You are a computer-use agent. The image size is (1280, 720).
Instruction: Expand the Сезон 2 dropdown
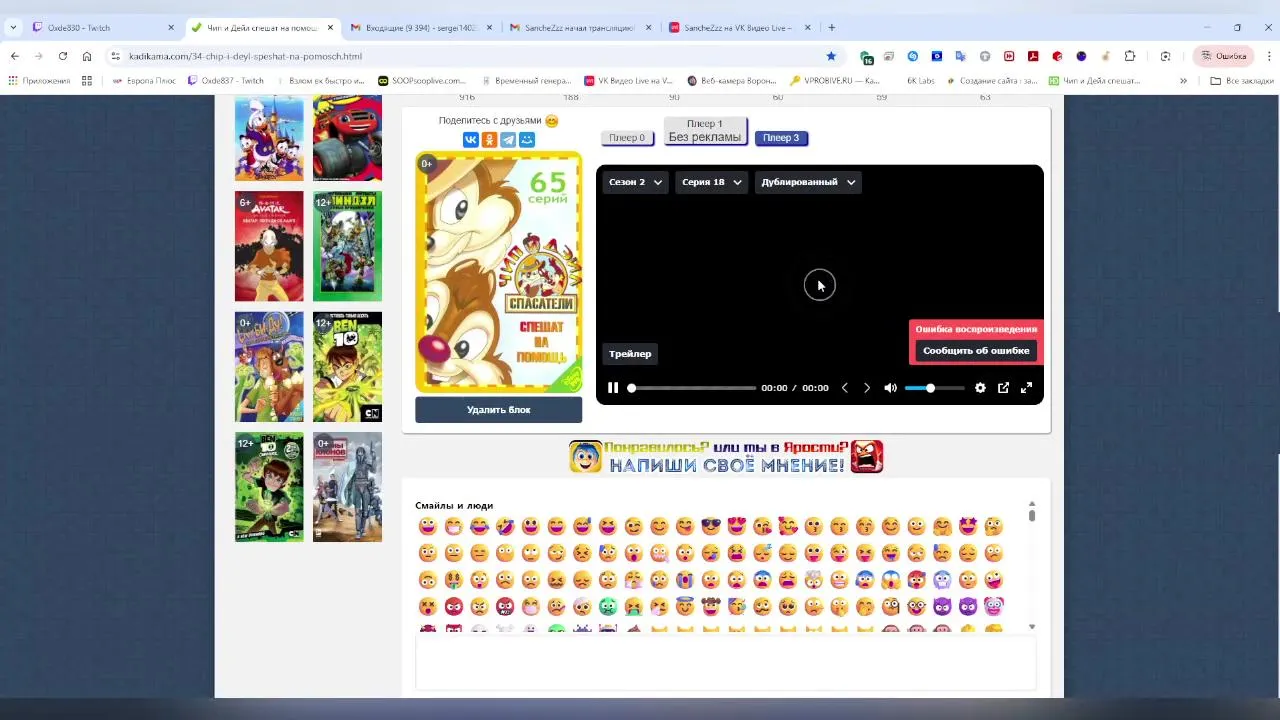636,182
